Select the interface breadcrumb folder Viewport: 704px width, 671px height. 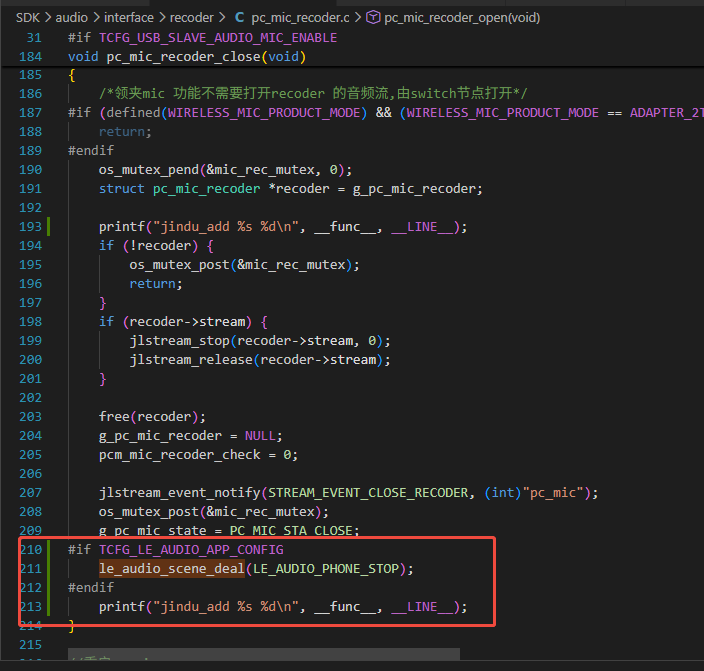129,18
